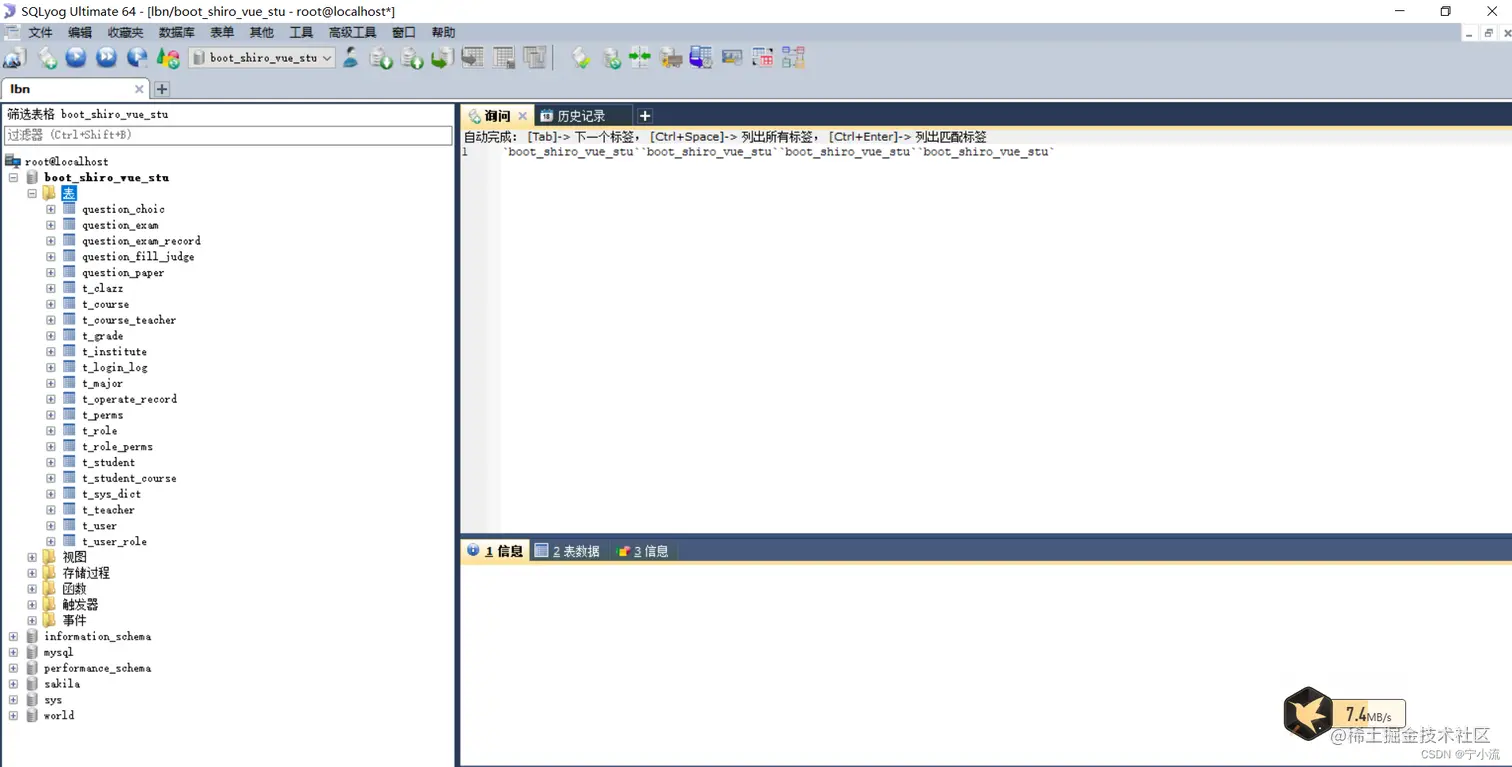Click the Execute and Edit Resultset icon
This screenshot has height=767, width=1512.
click(x=137, y=58)
